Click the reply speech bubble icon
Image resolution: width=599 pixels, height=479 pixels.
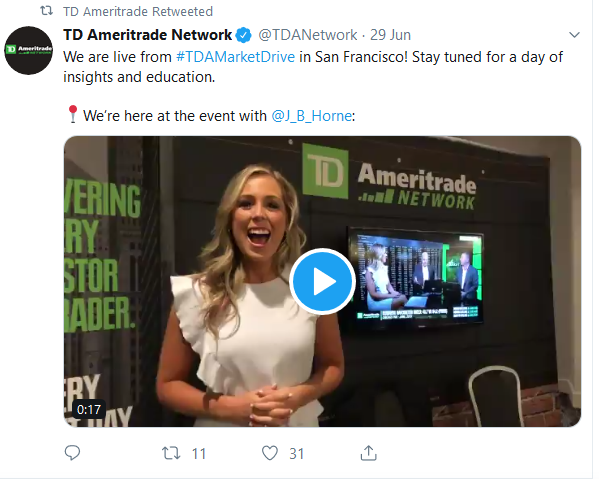pyautogui.click(x=72, y=453)
